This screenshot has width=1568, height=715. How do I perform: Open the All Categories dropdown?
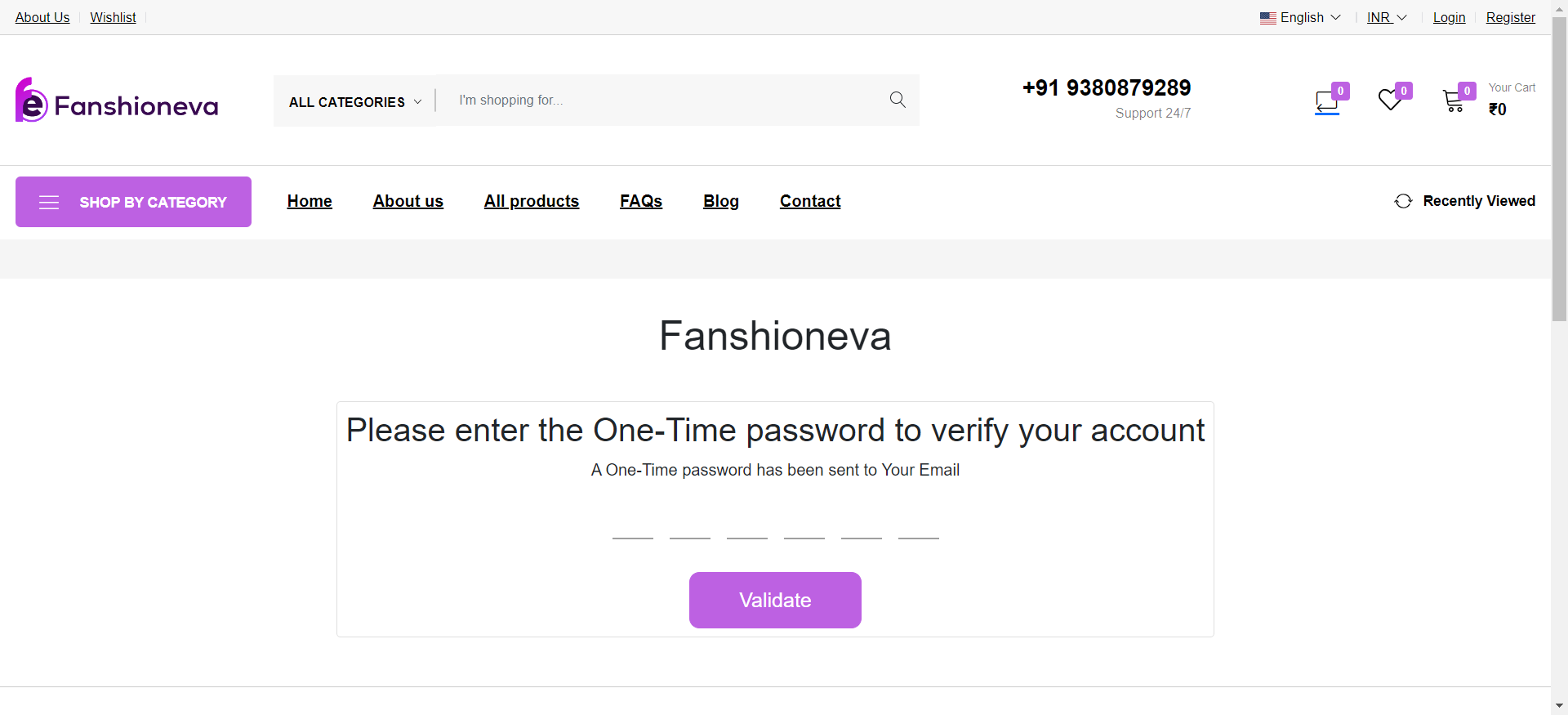coord(355,101)
